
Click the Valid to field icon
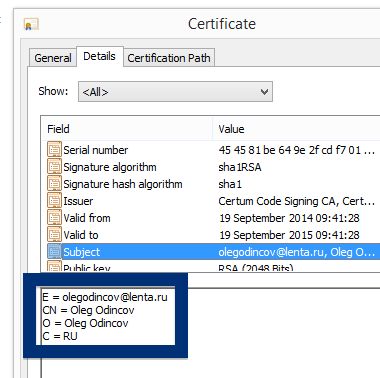pos(54,235)
